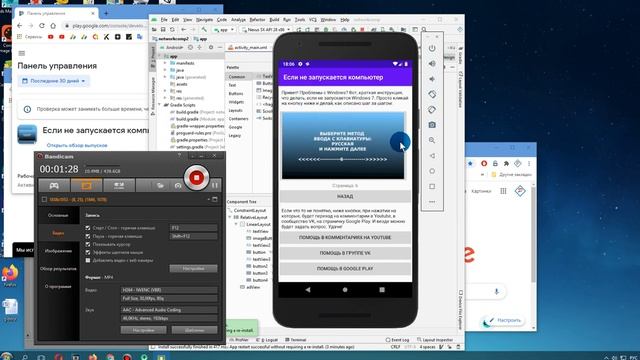The height and width of the screenshot is (360, 640).
Task: Open the activity_main.xml editor tab
Action: tap(248, 47)
